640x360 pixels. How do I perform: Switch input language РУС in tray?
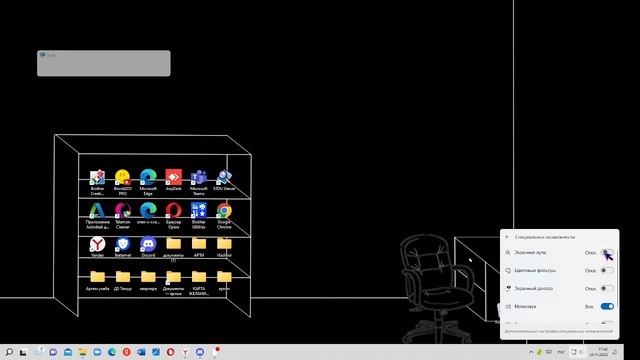[x=561, y=352]
